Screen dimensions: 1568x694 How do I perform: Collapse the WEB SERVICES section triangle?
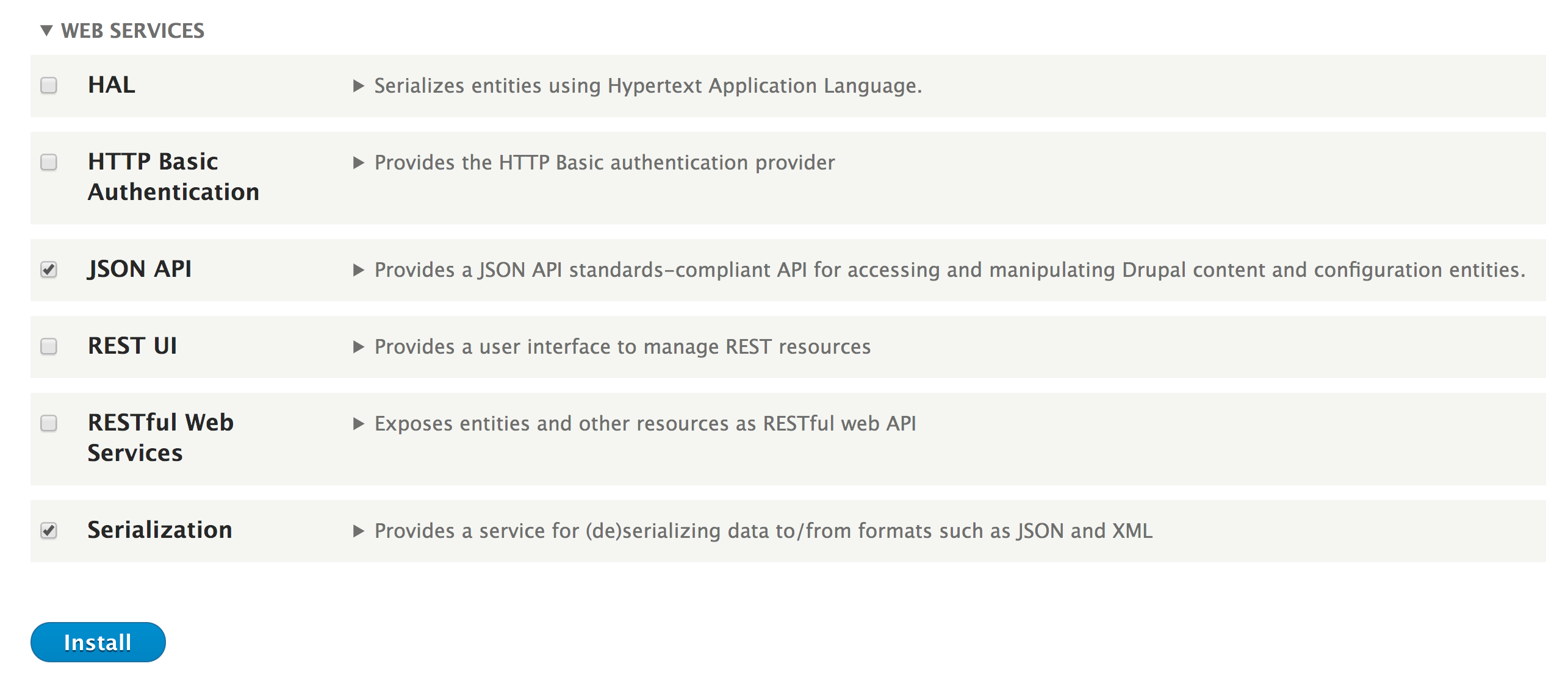pos(46,30)
